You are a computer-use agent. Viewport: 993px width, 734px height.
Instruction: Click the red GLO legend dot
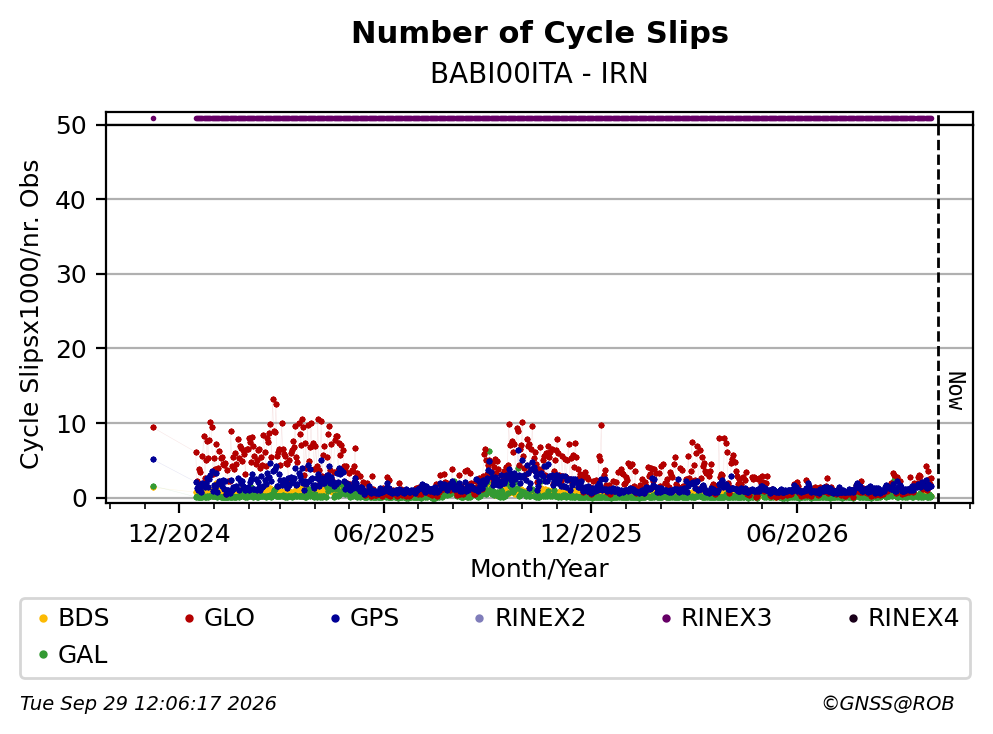[189, 618]
